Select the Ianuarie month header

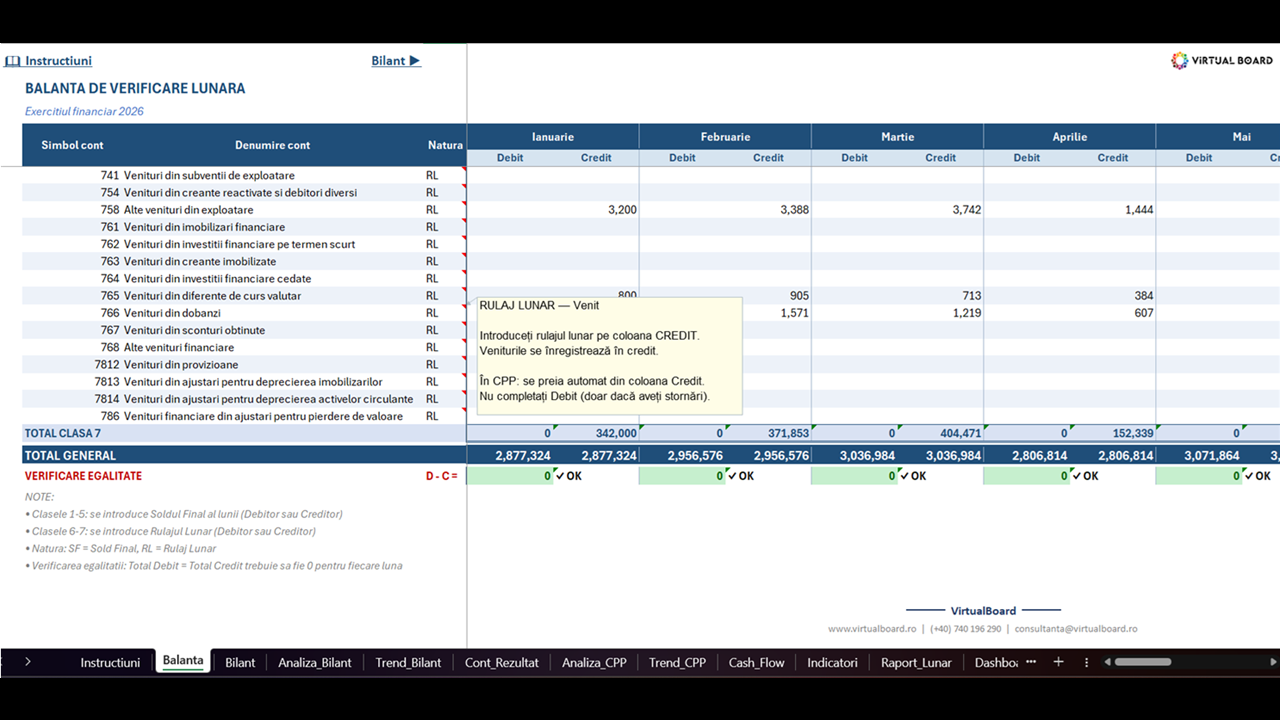coord(553,137)
